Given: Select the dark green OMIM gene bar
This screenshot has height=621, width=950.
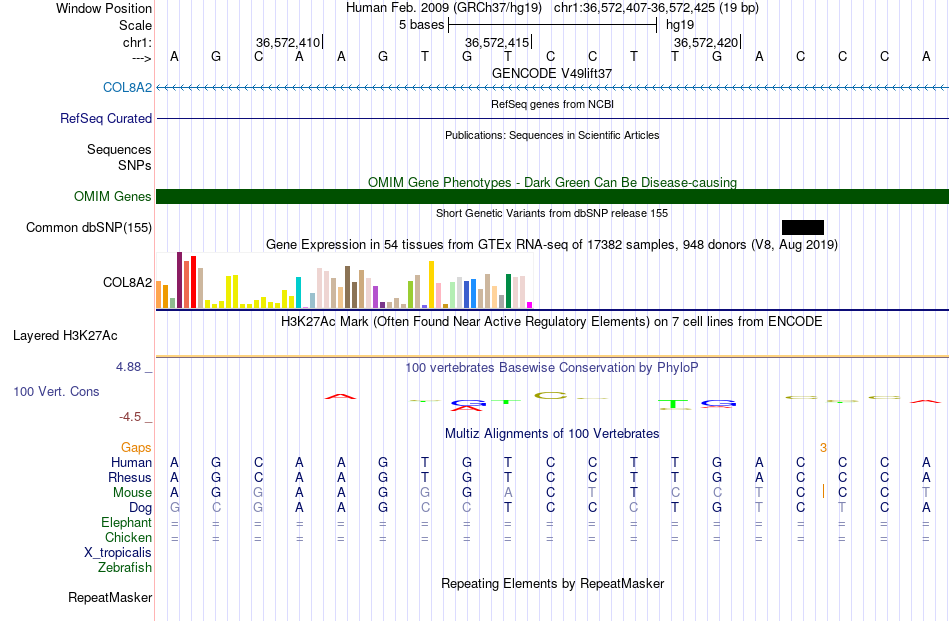Looking at the screenshot, I should click(x=552, y=196).
